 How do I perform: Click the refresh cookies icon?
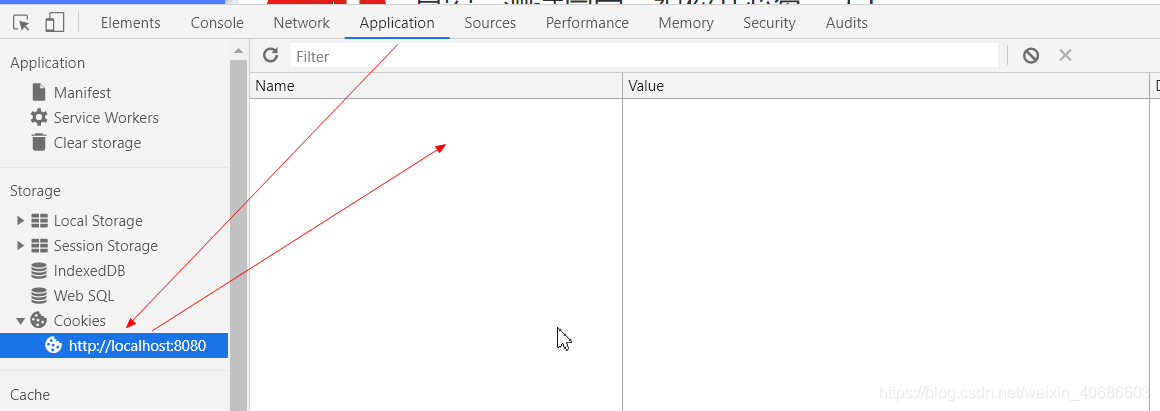pyautogui.click(x=271, y=55)
